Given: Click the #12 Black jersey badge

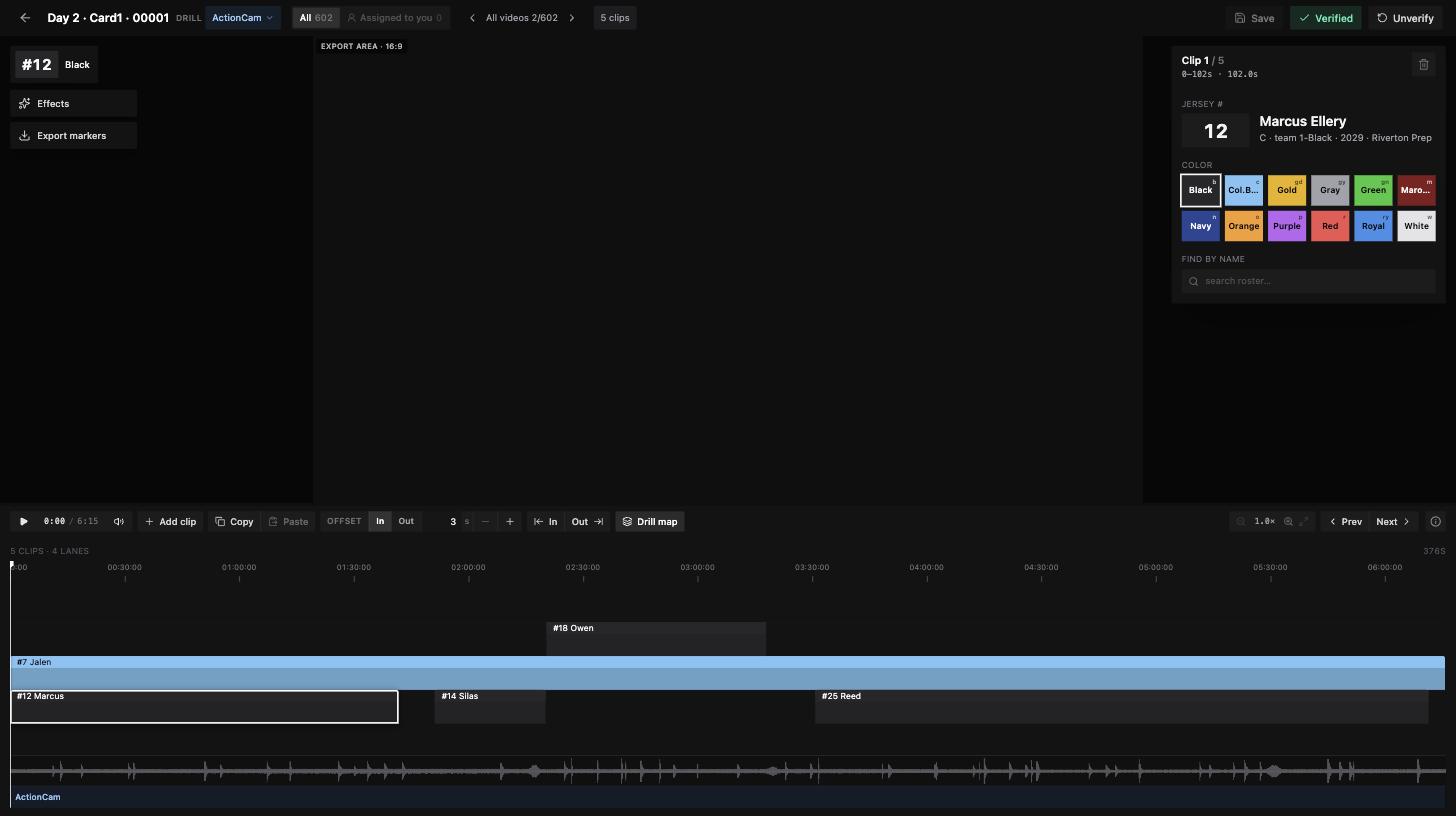Looking at the screenshot, I should tap(56, 65).
